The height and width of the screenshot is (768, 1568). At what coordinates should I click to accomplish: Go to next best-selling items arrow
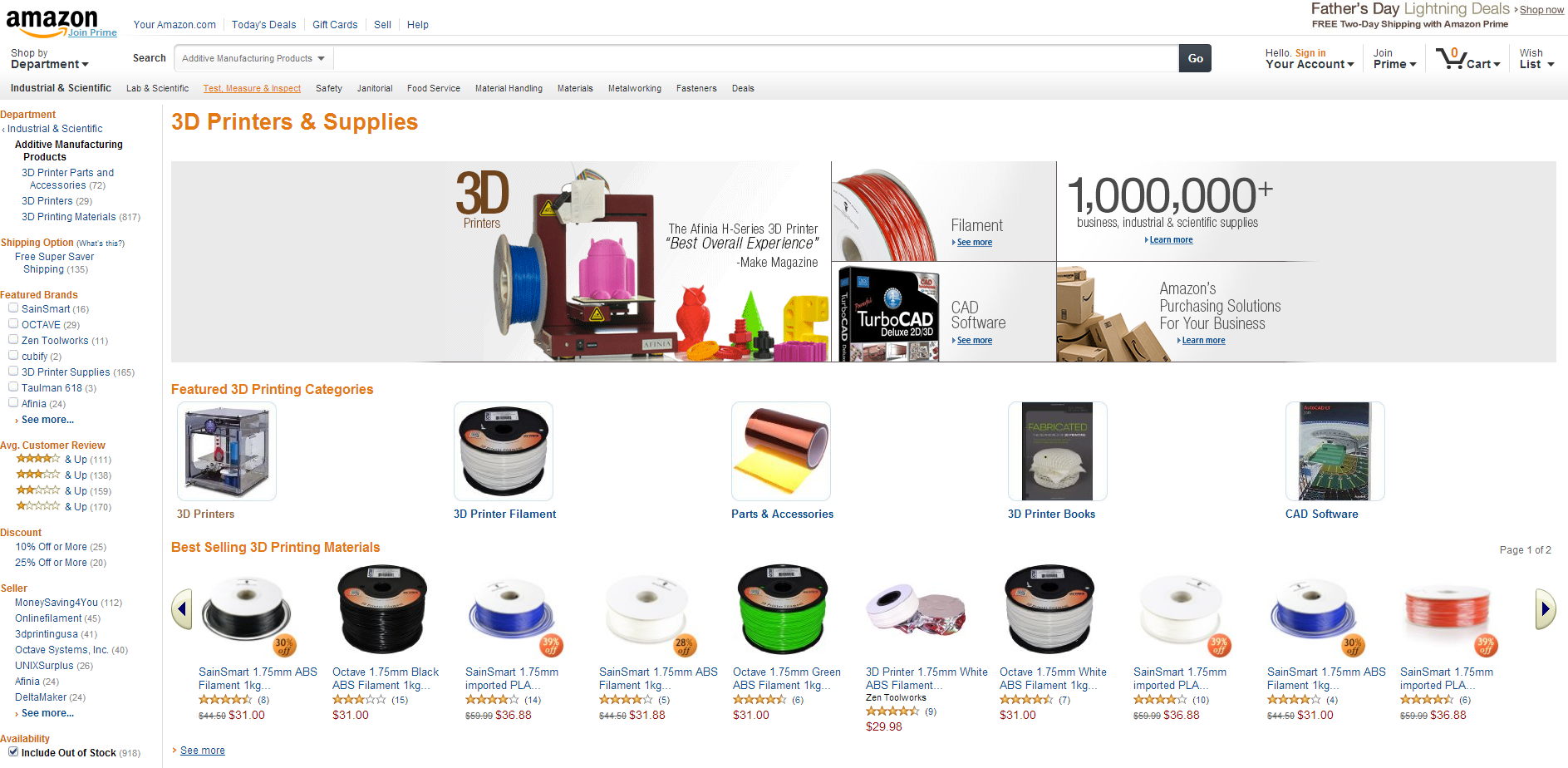1546,609
